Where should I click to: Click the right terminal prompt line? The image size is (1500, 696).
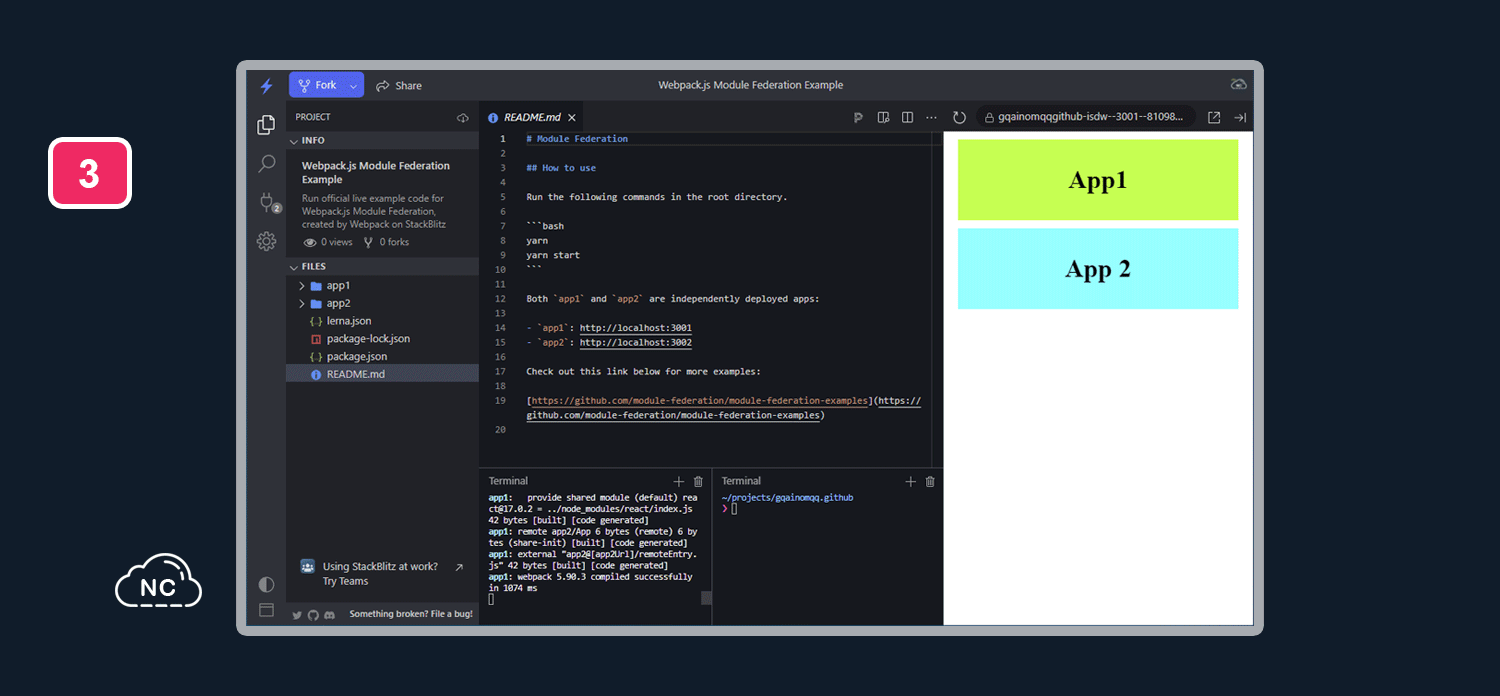(x=730, y=509)
